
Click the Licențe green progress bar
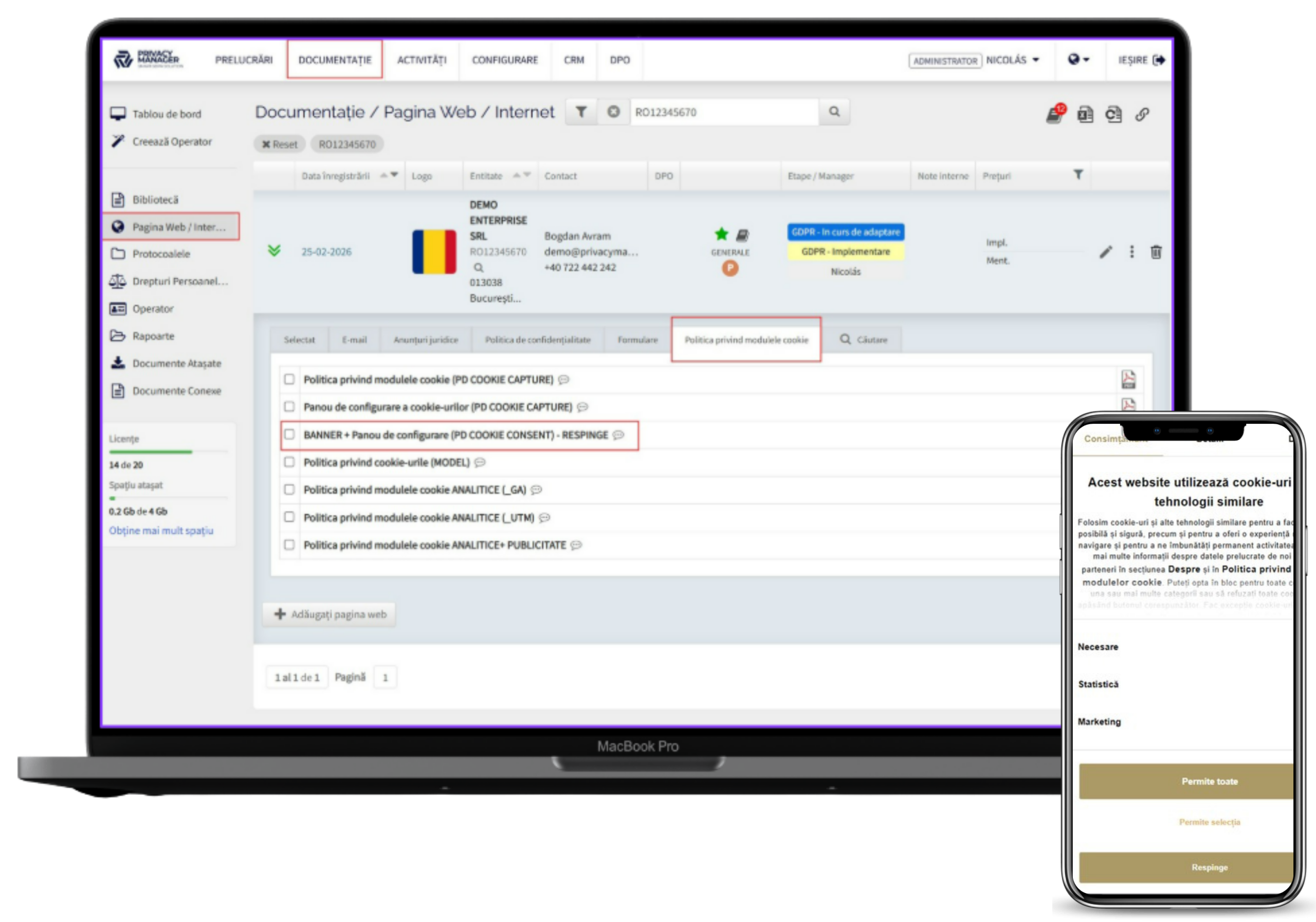(151, 453)
